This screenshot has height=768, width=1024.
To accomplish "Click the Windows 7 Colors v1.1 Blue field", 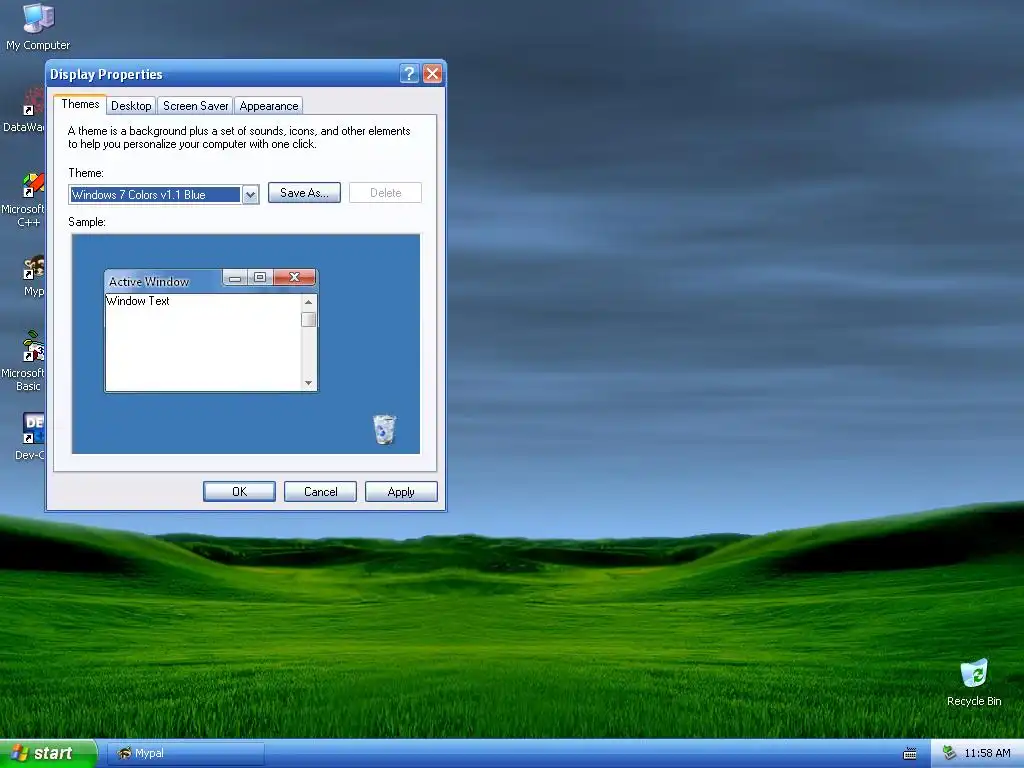I will coord(155,195).
